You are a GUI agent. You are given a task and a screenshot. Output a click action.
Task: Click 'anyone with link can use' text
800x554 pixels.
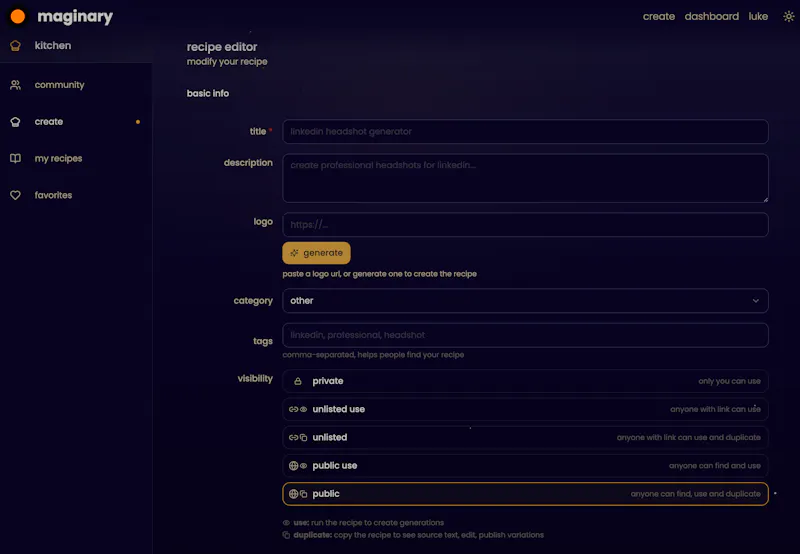(x=715, y=409)
